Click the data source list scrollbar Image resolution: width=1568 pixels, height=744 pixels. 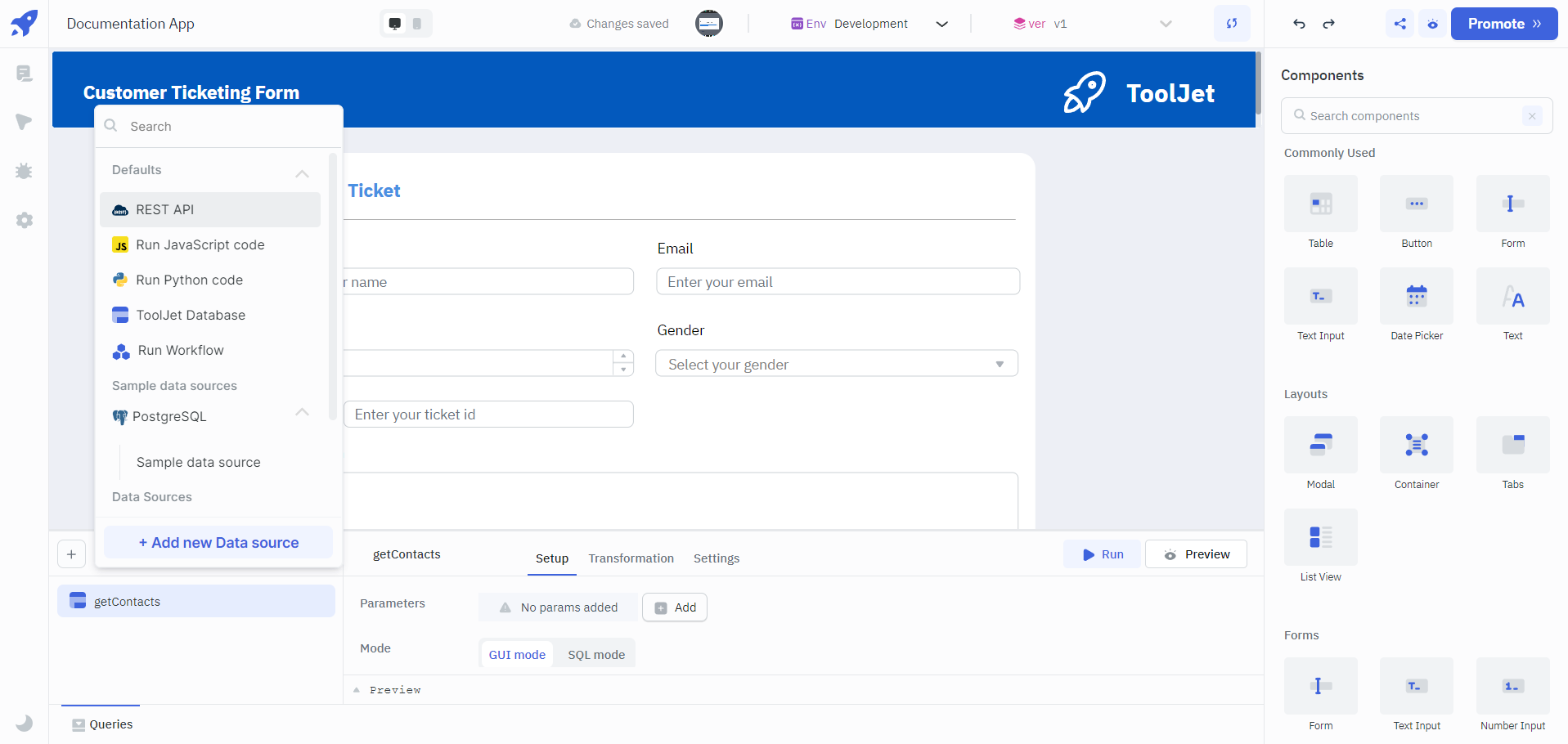[333, 286]
